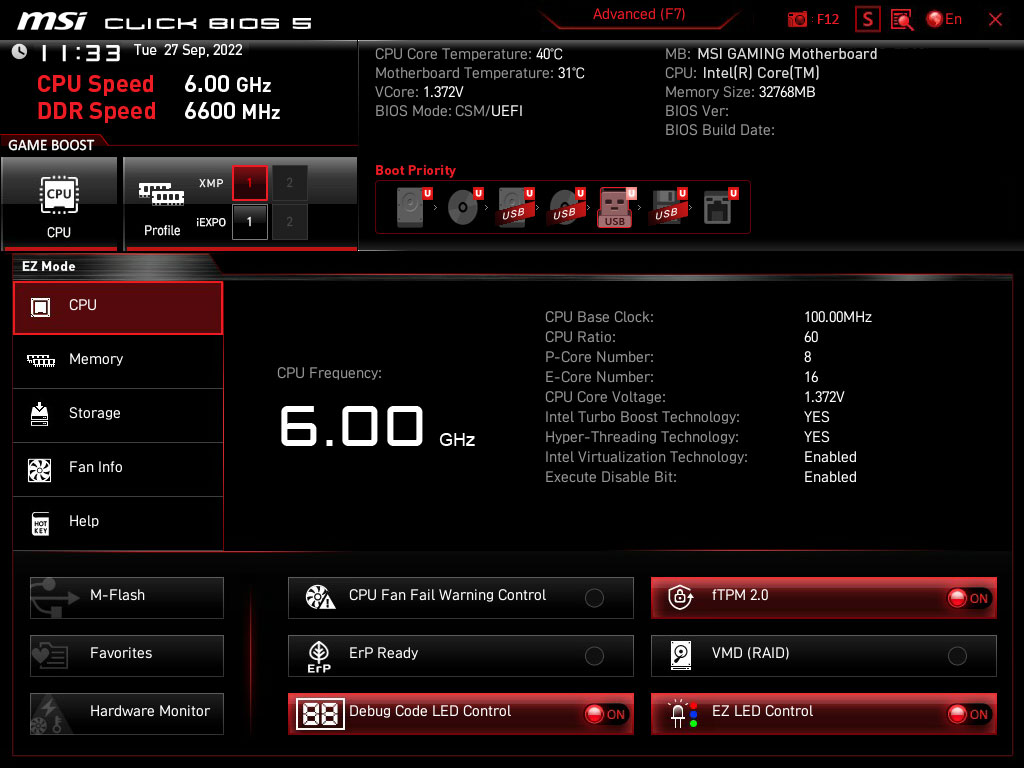Click the hard disk icon in Boot Priority
The width and height of the screenshot is (1024, 768).
410,207
